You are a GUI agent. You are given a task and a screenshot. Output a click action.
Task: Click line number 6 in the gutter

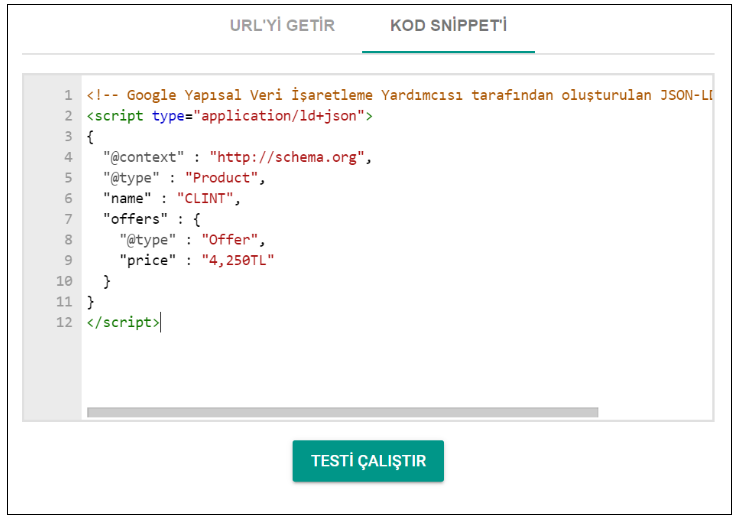click(x=68, y=199)
